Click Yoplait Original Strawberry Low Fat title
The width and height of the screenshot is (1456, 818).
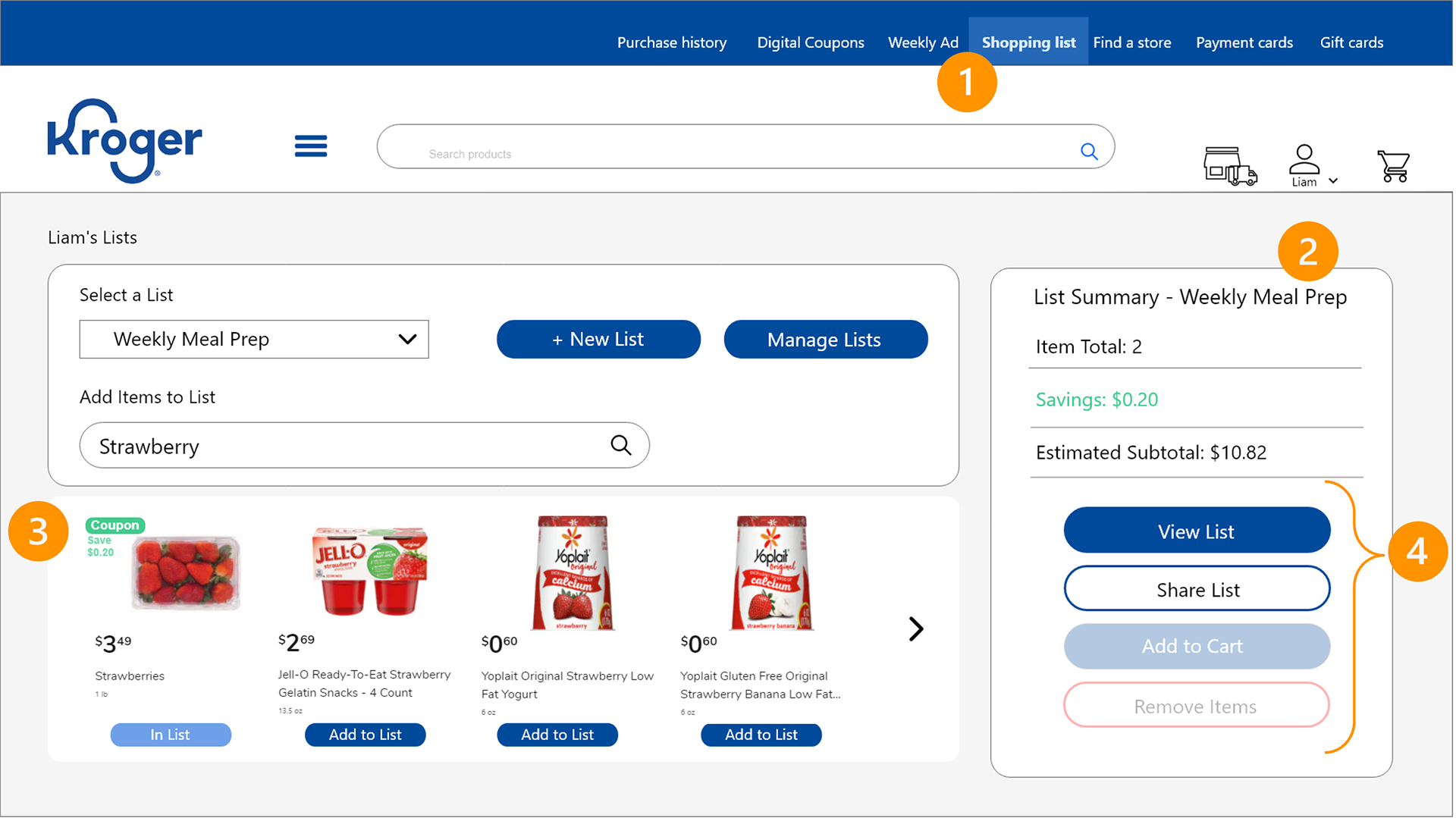pyautogui.click(x=567, y=685)
